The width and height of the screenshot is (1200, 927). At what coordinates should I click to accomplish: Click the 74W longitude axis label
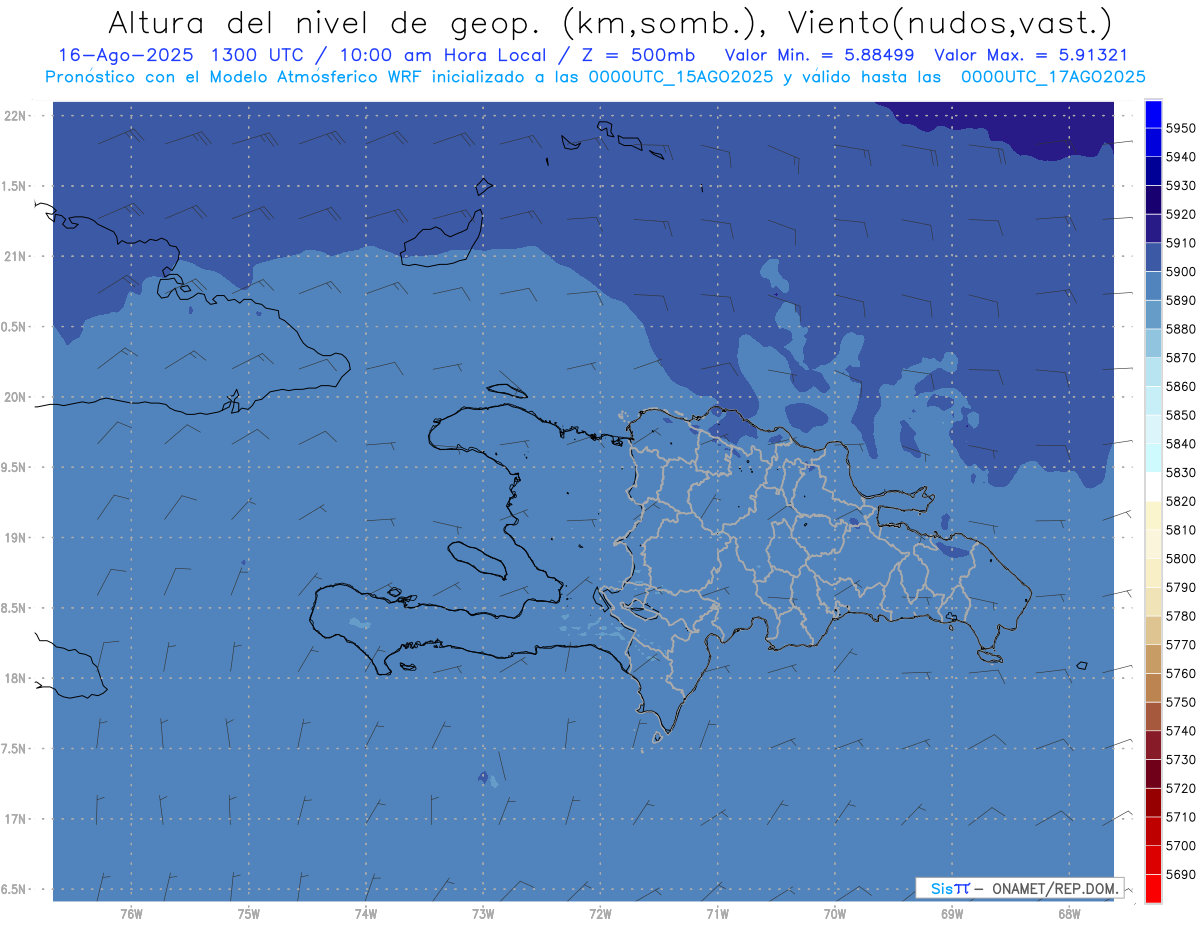(x=366, y=913)
